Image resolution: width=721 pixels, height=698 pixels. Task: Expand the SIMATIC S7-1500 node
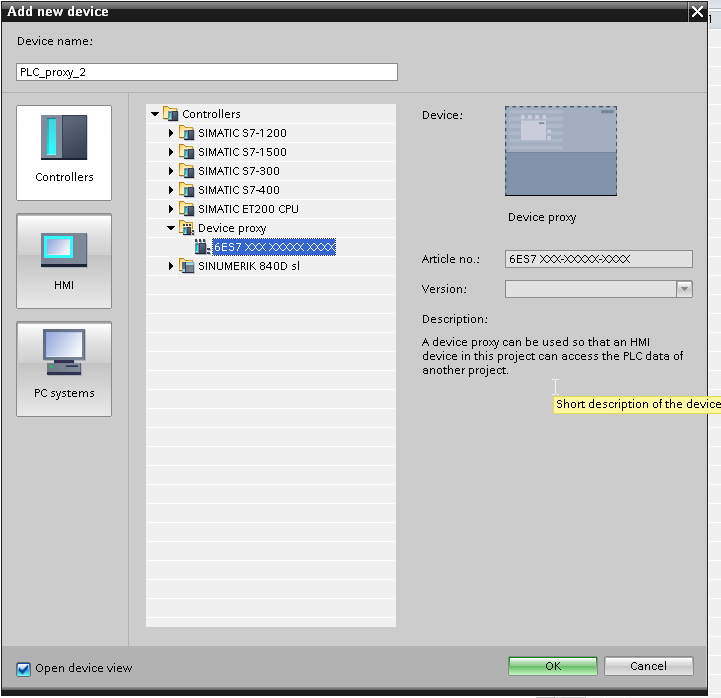tap(171, 152)
